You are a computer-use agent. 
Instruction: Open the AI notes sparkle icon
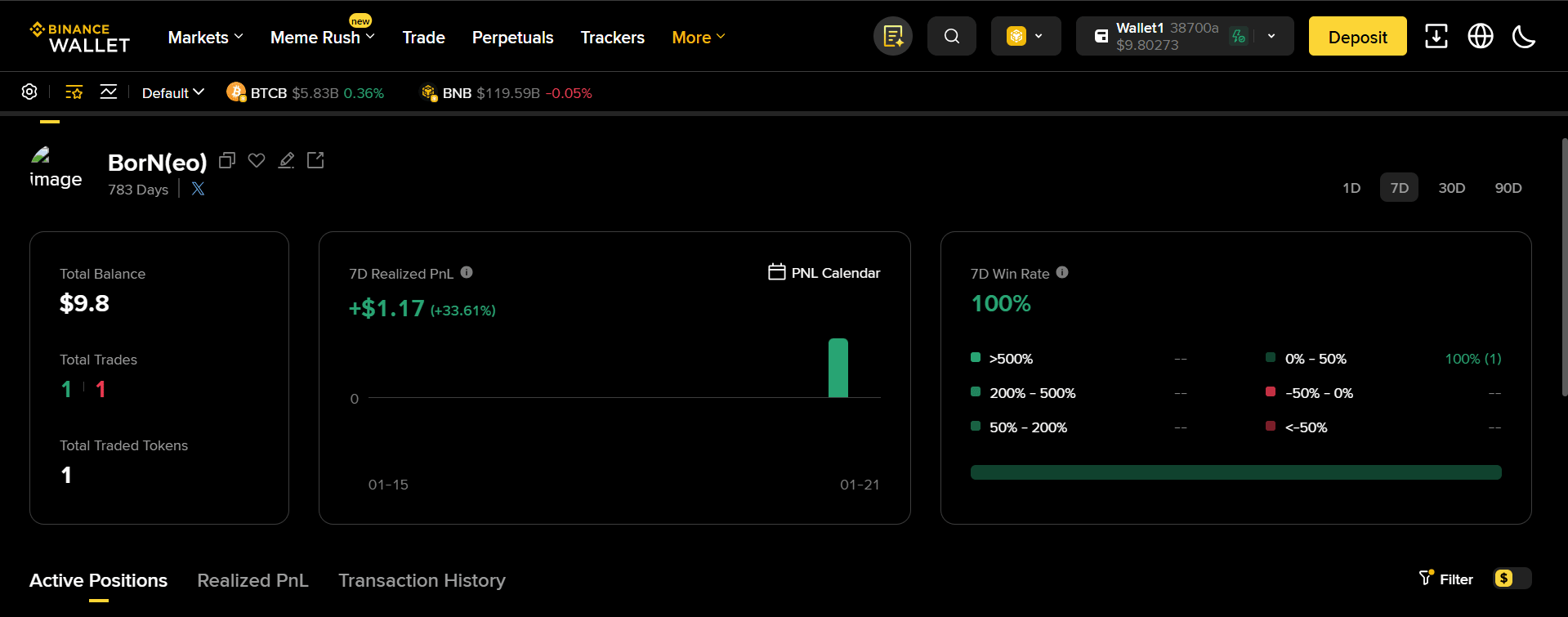pyautogui.click(x=893, y=36)
